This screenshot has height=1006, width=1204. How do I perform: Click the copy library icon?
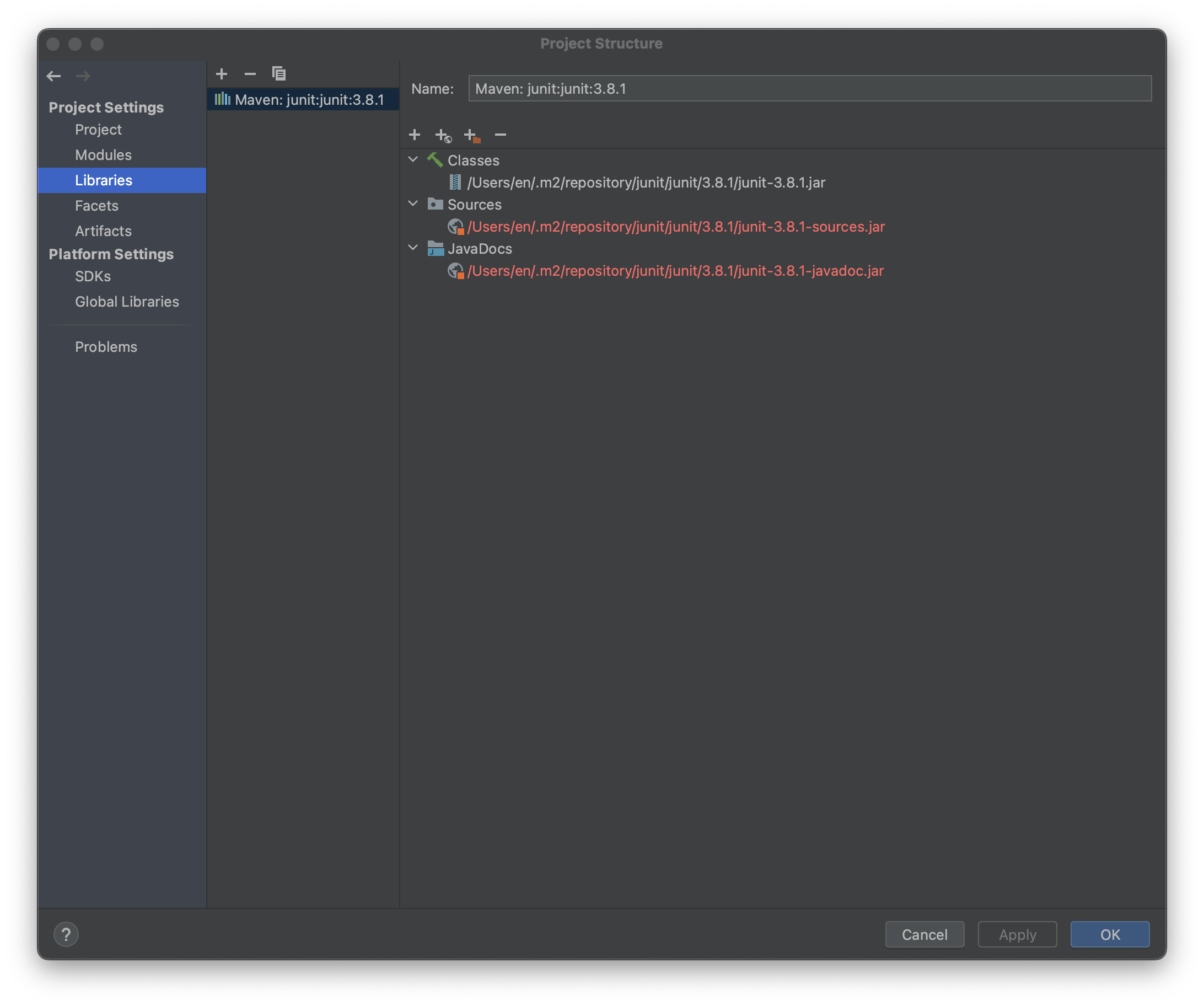click(x=278, y=74)
